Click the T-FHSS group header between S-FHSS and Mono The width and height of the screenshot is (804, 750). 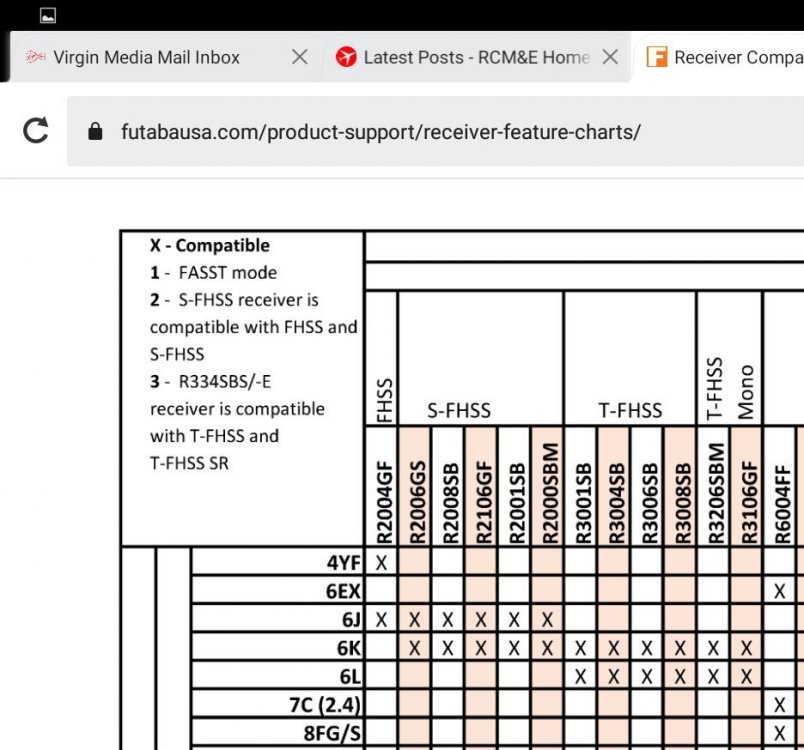tap(630, 411)
